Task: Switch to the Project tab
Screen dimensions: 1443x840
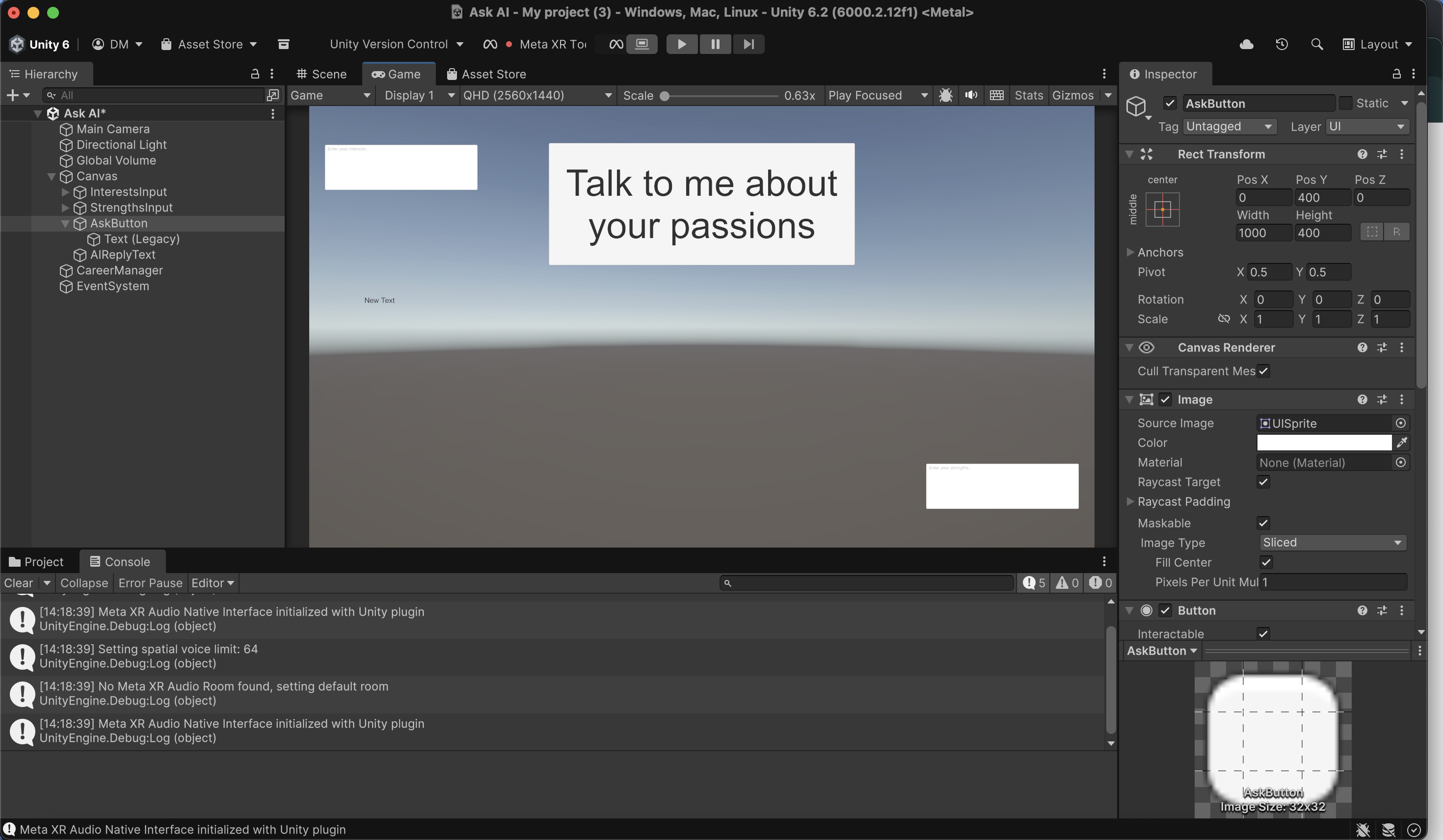Action: point(37,562)
